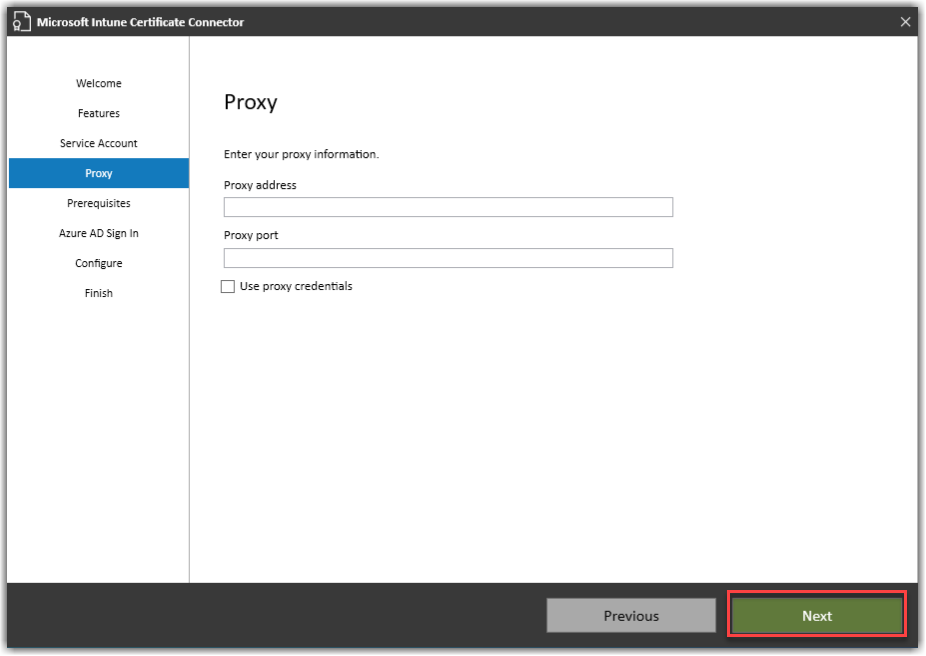The height and width of the screenshot is (656, 926).
Task: Click the 'Use proxy credentials' label text
Action: click(296, 286)
